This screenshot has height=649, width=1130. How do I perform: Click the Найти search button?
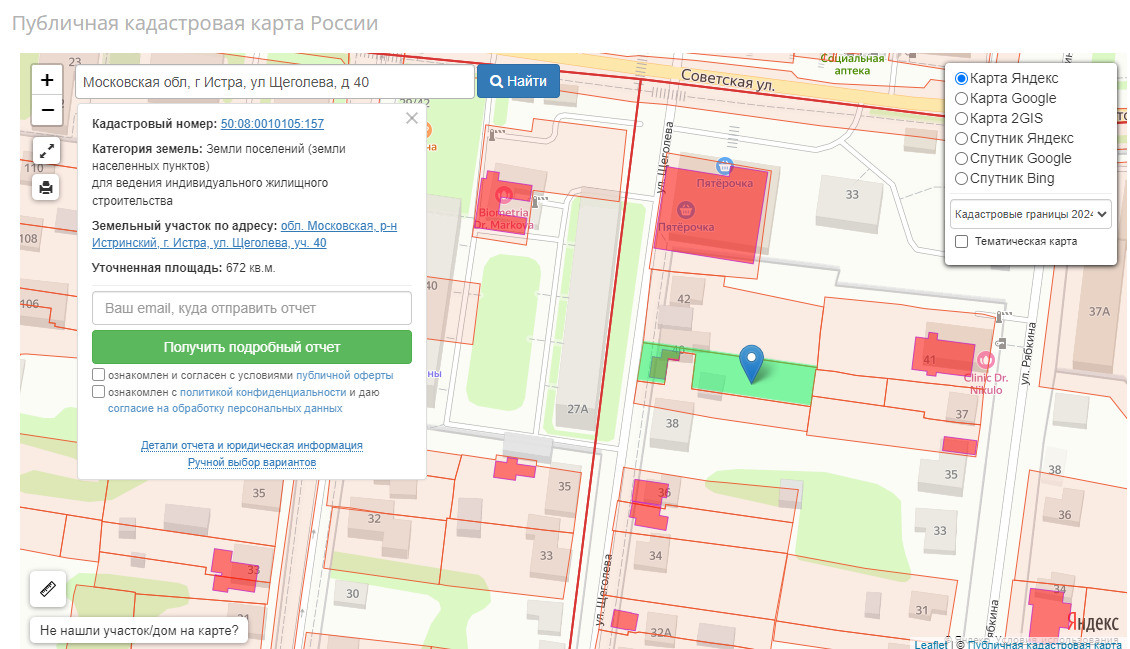(x=518, y=82)
